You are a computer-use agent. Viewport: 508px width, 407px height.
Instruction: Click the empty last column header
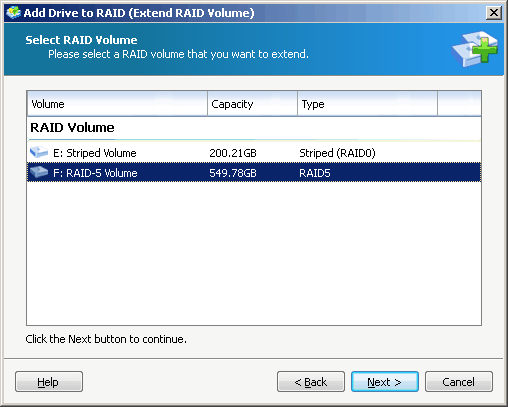coord(459,104)
